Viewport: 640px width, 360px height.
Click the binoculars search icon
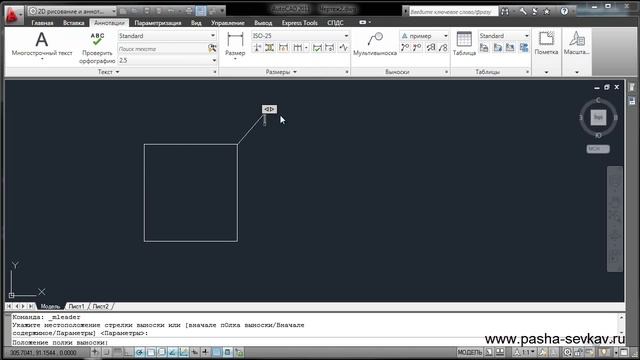click(505, 12)
